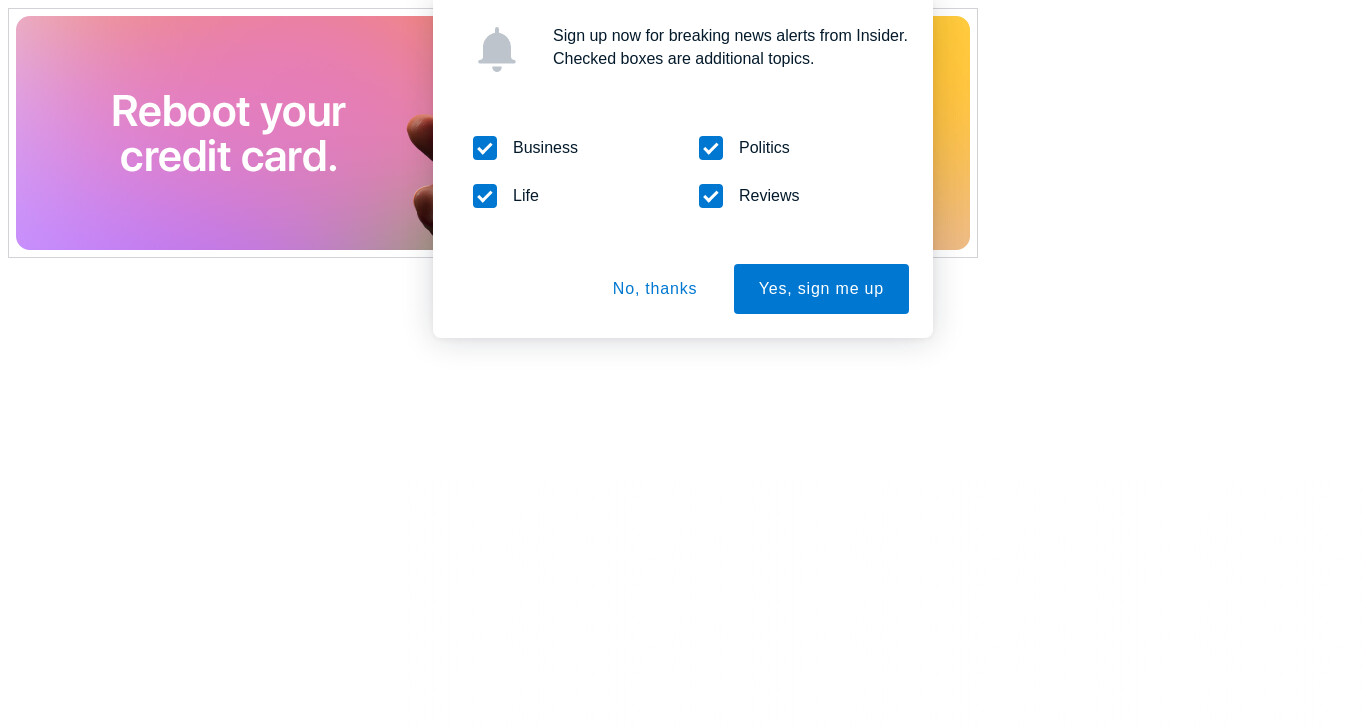Click the Business label text
The height and width of the screenshot is (728, 1366).
(545, 148)
